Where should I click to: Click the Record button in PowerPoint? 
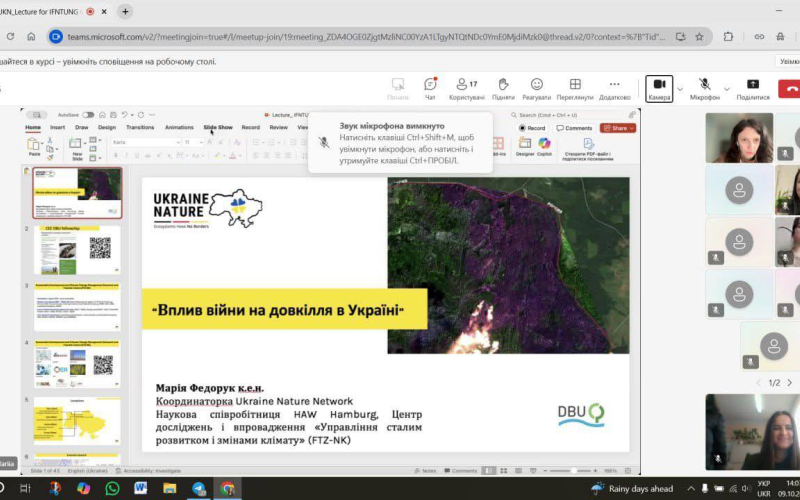[532, 128]
